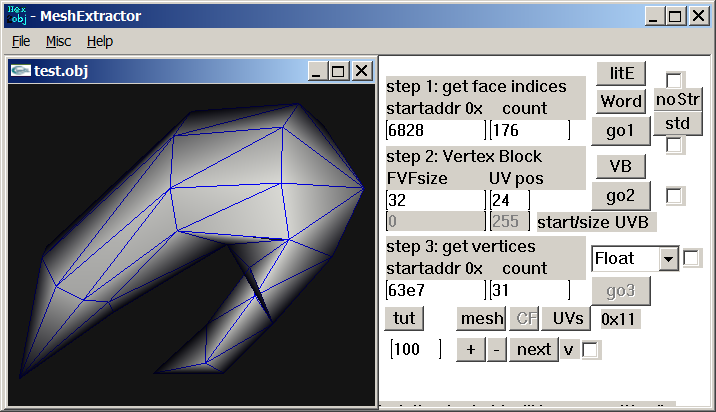
Task: Click the minus button
Action: pyautogui.click(x=496, y=350)
